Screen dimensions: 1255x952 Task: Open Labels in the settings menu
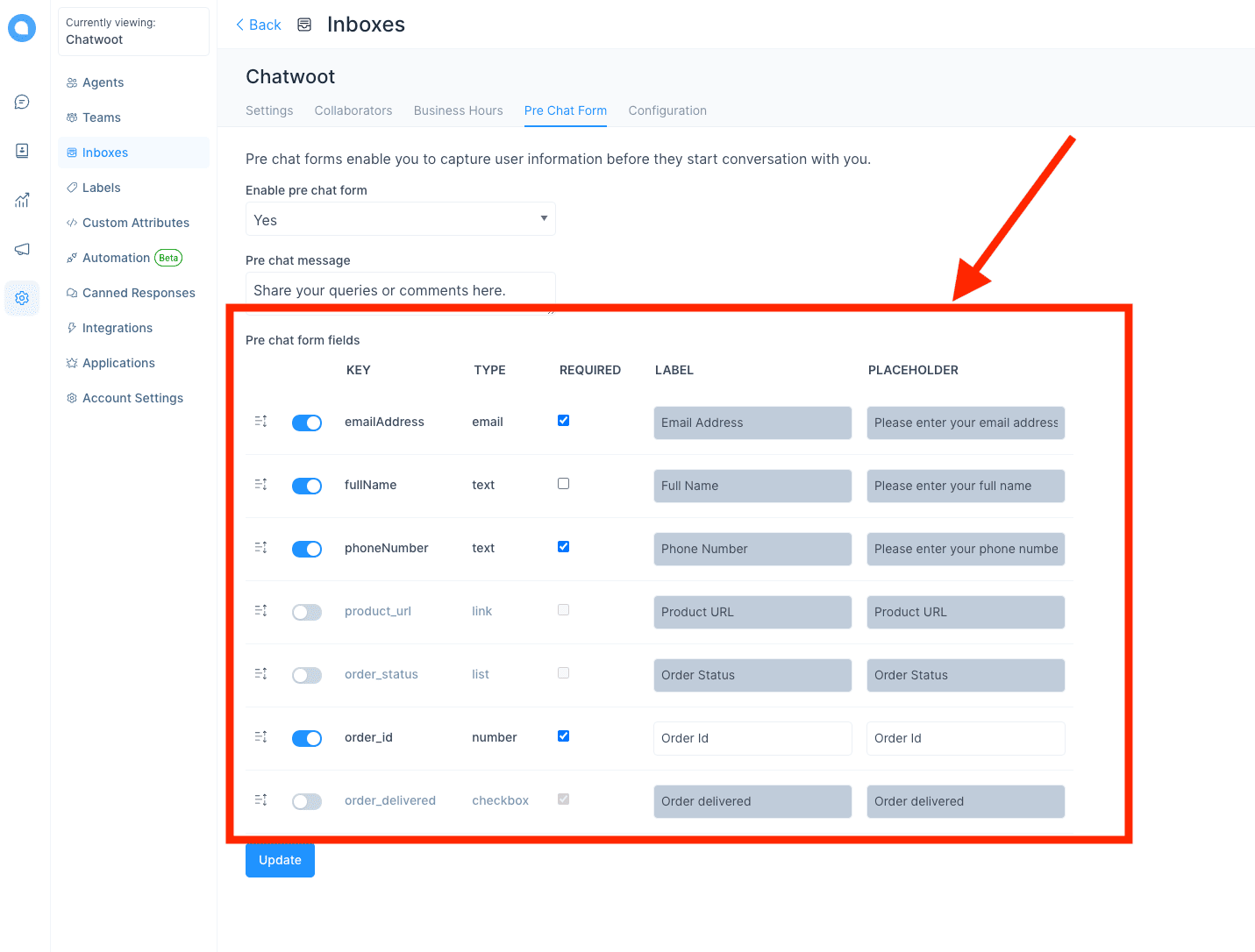(133, 188)
